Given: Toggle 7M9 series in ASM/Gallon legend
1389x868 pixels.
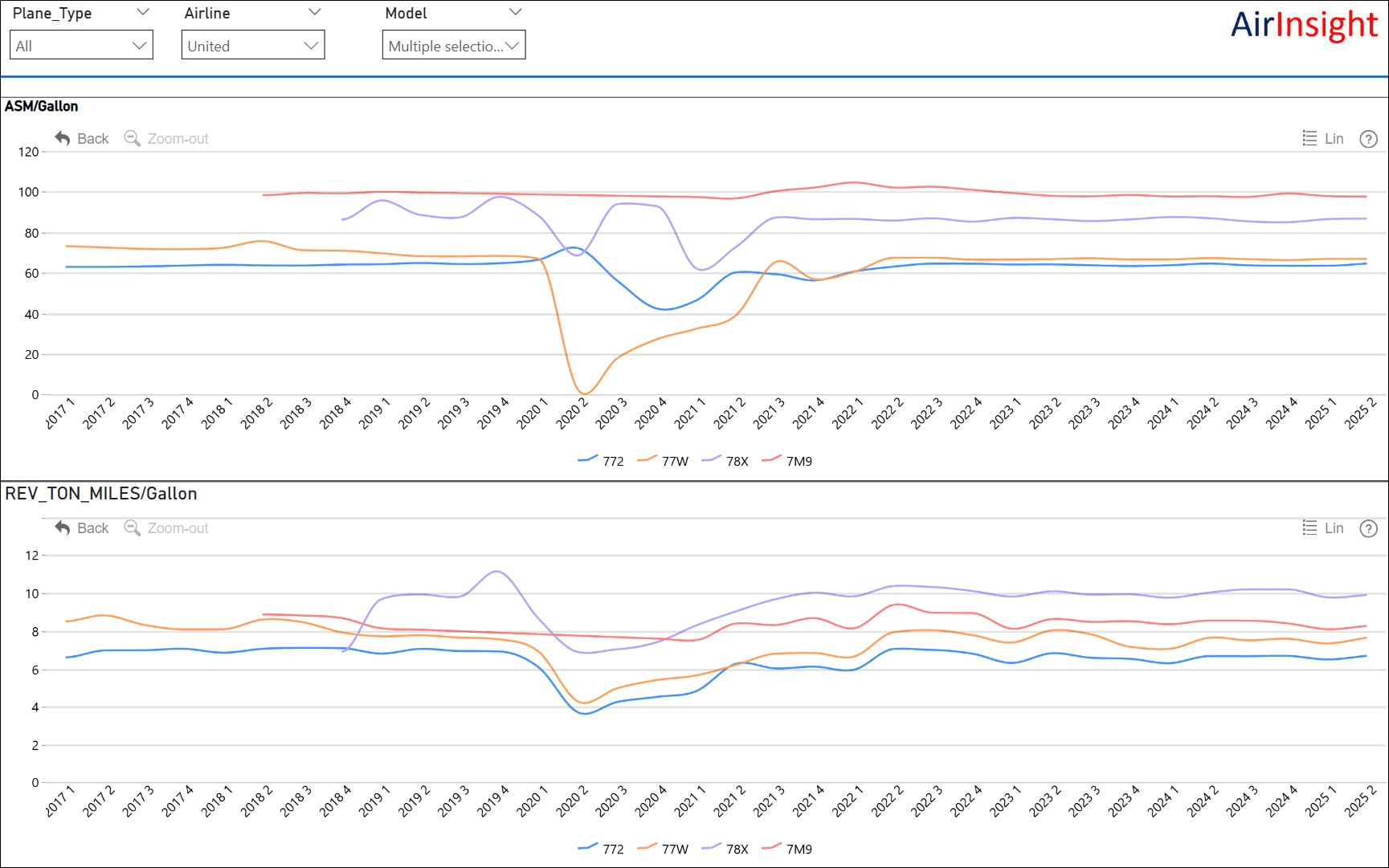Looking at the screenshot, I should [x=787, y=461].
